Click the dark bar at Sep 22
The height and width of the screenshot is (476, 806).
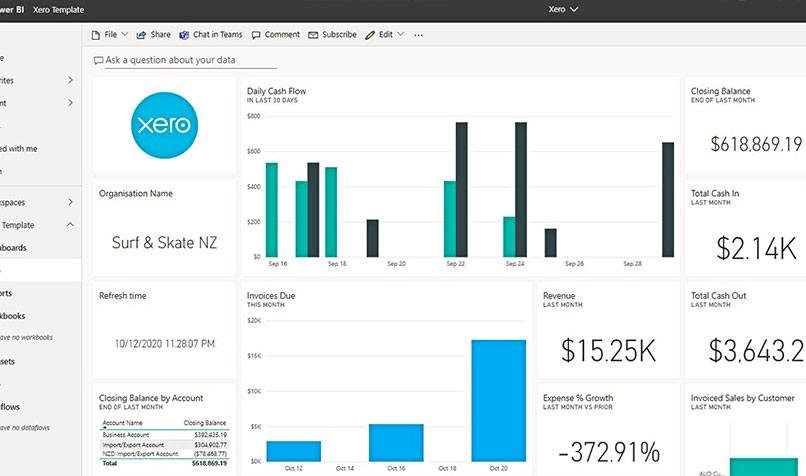(462, 190)
